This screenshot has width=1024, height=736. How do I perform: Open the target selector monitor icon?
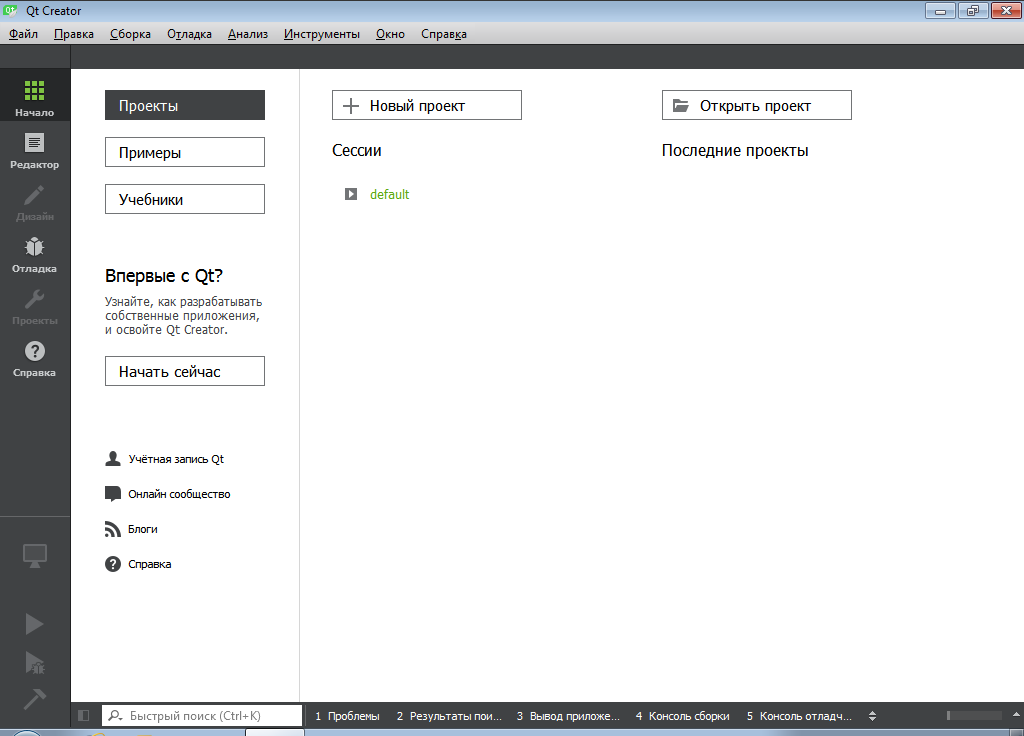click(35, 556)
